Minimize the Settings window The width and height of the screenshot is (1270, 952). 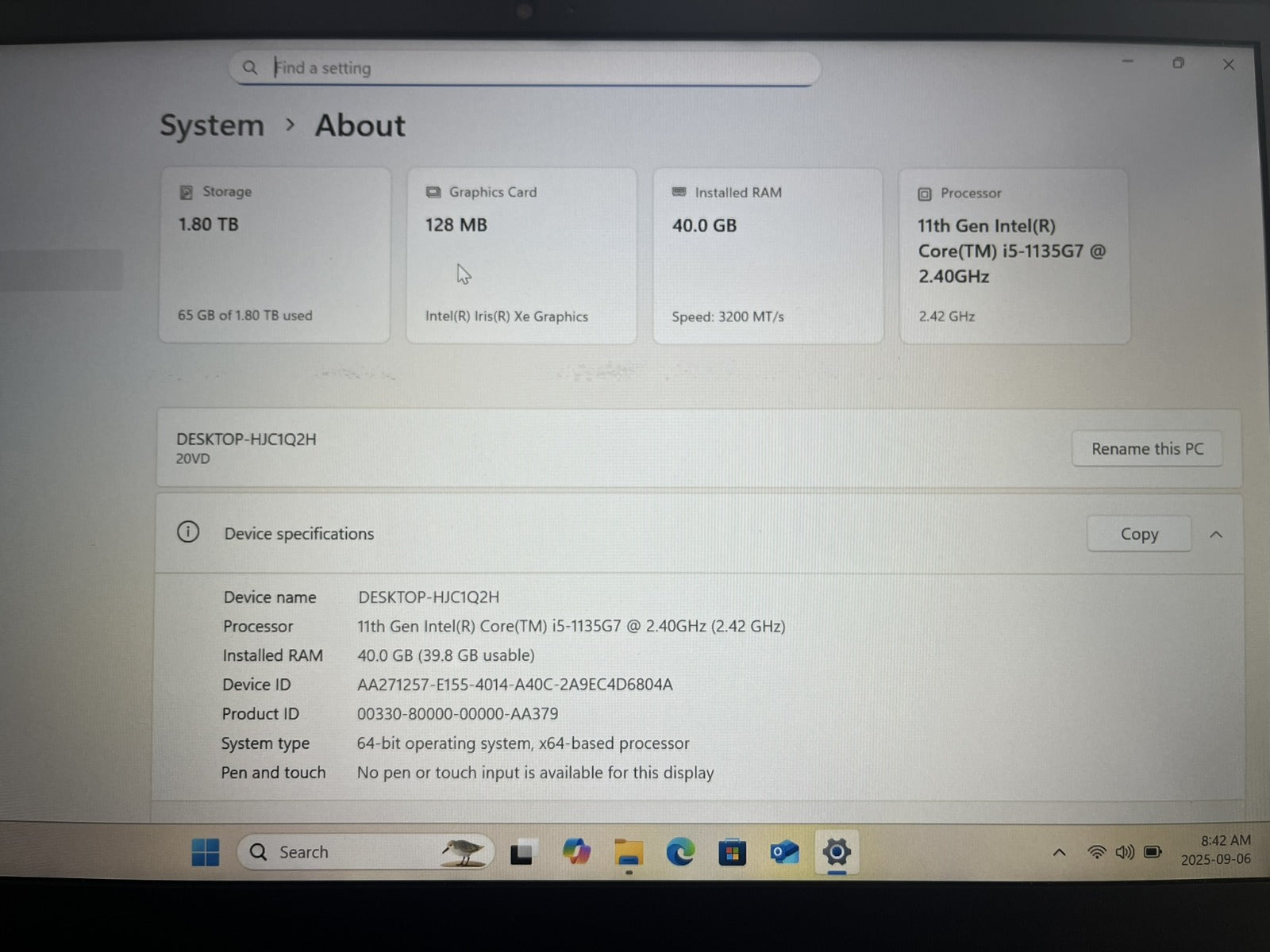(x=1128, y=62)
